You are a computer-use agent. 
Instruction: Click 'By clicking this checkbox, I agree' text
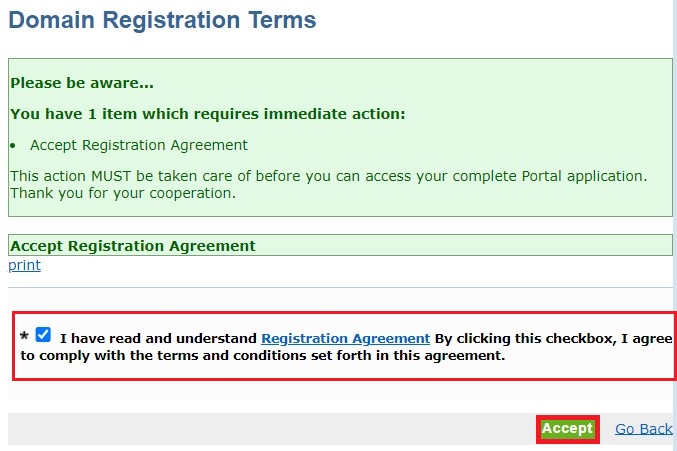point(554,339)
